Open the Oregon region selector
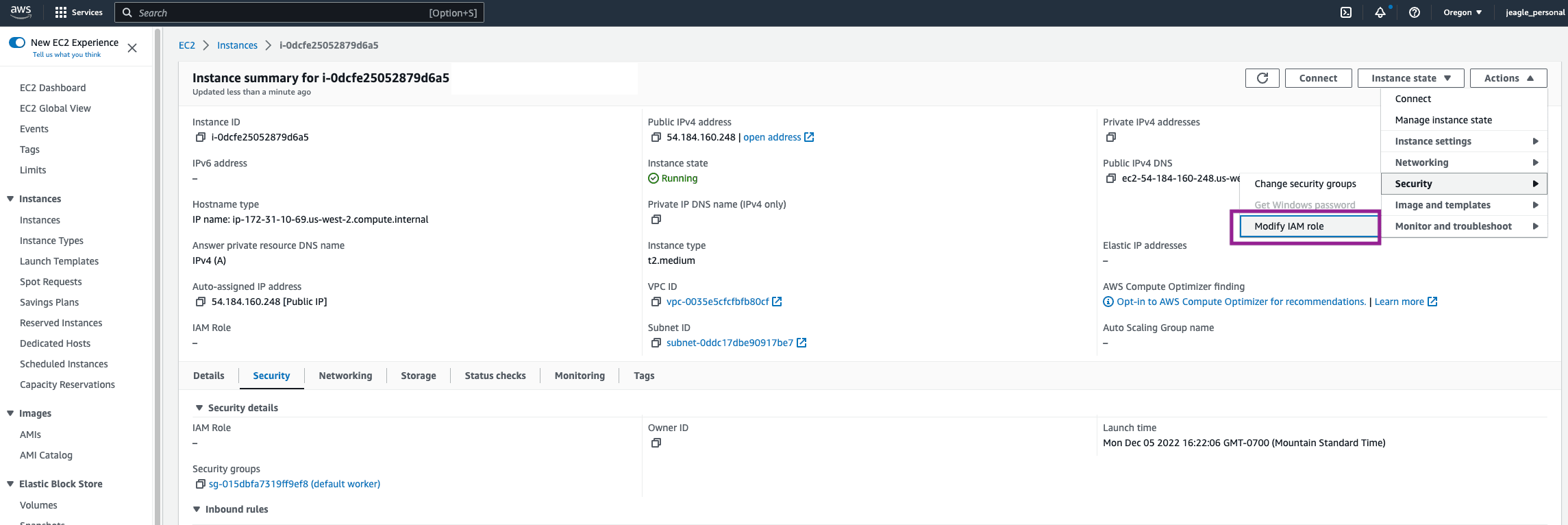This screenshot has height=525, width=1568. tap(1462, 12)
